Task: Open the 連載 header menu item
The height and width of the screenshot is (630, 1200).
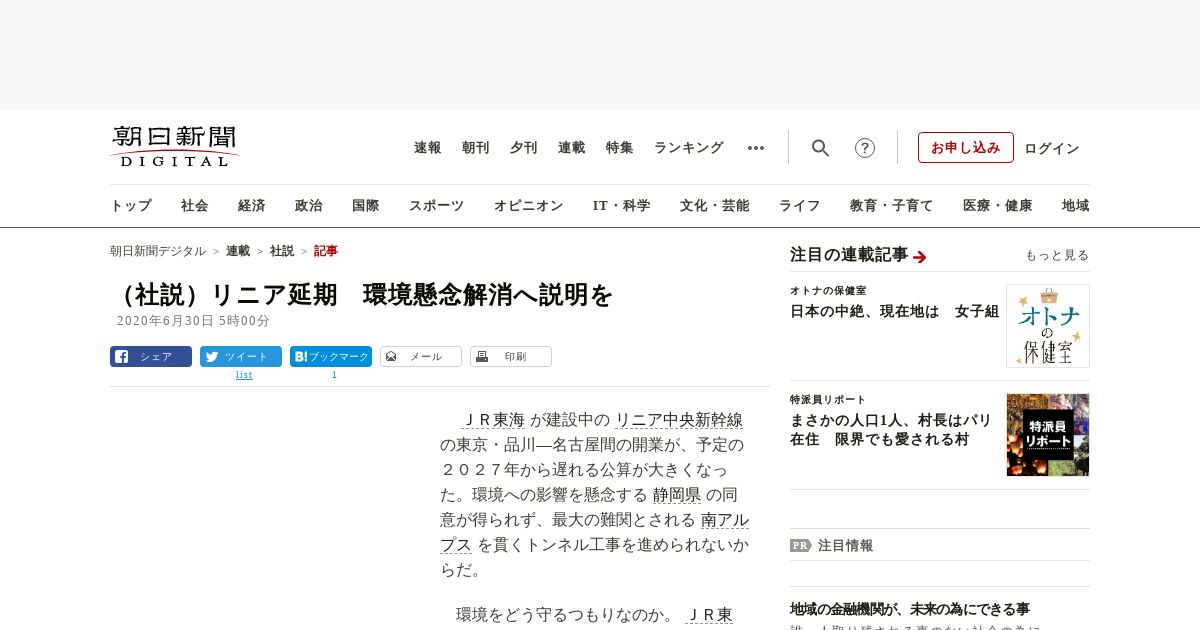Action: (x=572, y=148)
